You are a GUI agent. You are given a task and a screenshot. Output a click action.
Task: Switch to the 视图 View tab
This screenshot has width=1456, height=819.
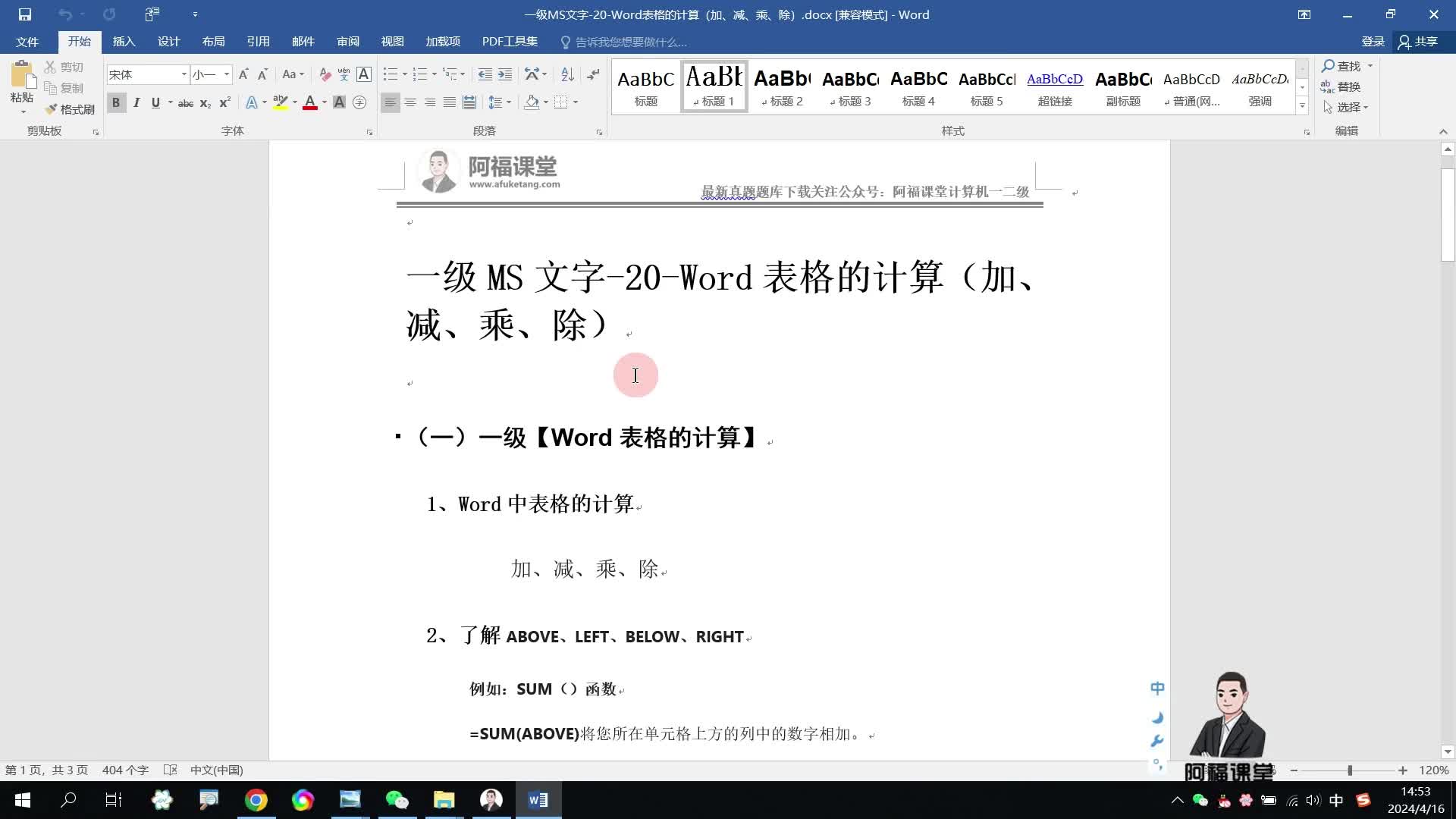(x=392, y=42)
